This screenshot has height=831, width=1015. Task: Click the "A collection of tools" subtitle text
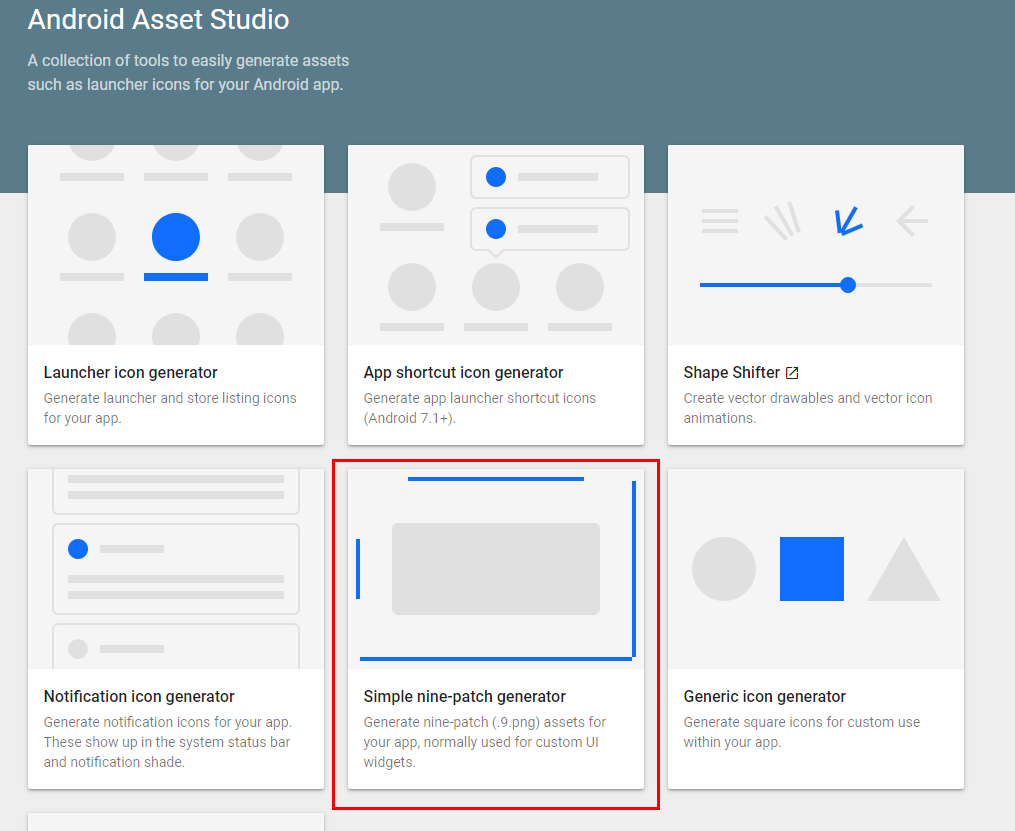coord(188,72)
